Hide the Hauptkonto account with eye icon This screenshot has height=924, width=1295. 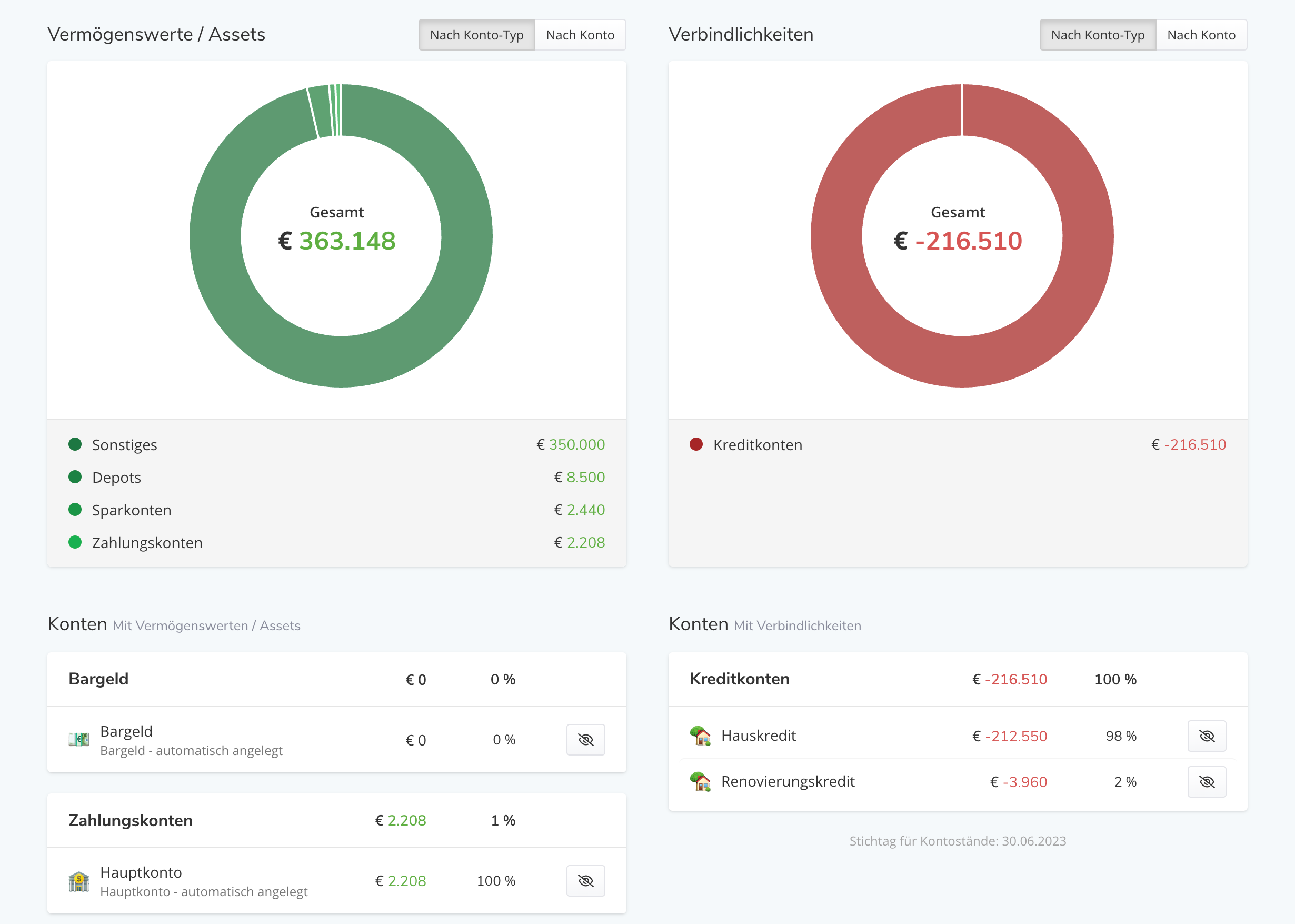pyautogui.click(x=585, y=881)
